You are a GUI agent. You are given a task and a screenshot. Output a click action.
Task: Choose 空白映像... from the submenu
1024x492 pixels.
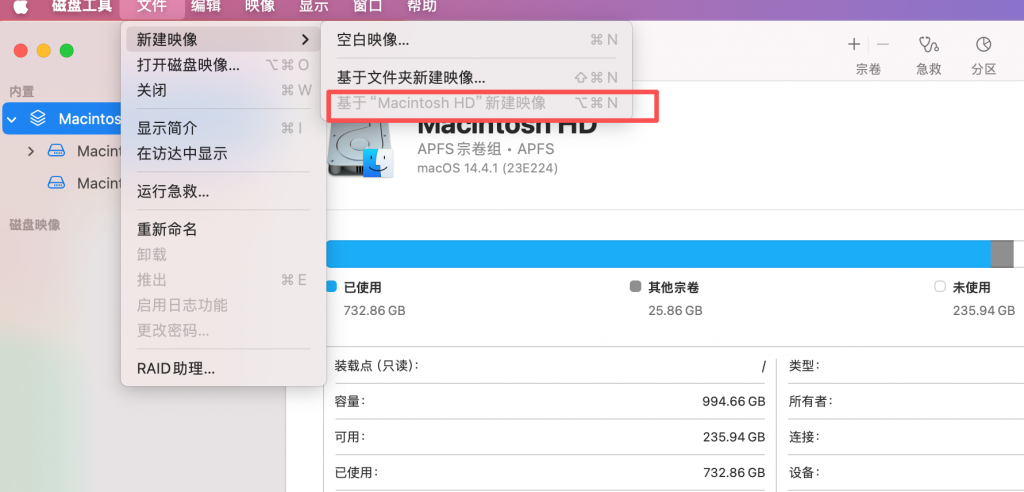pyautogui.click(x=374, y=40)
